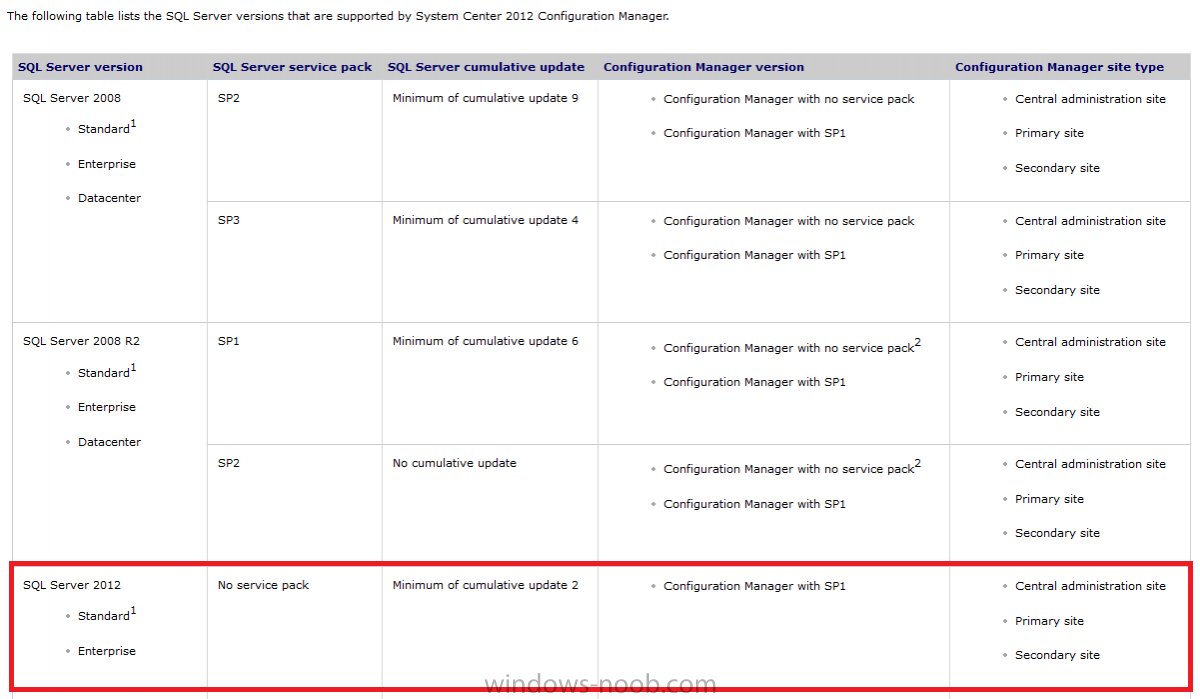The height and width of the screenshot is (699, 1200).
Task: Click 'Configuration Manager with SP1' in SP3 row
Action: [x=755, y=255]
